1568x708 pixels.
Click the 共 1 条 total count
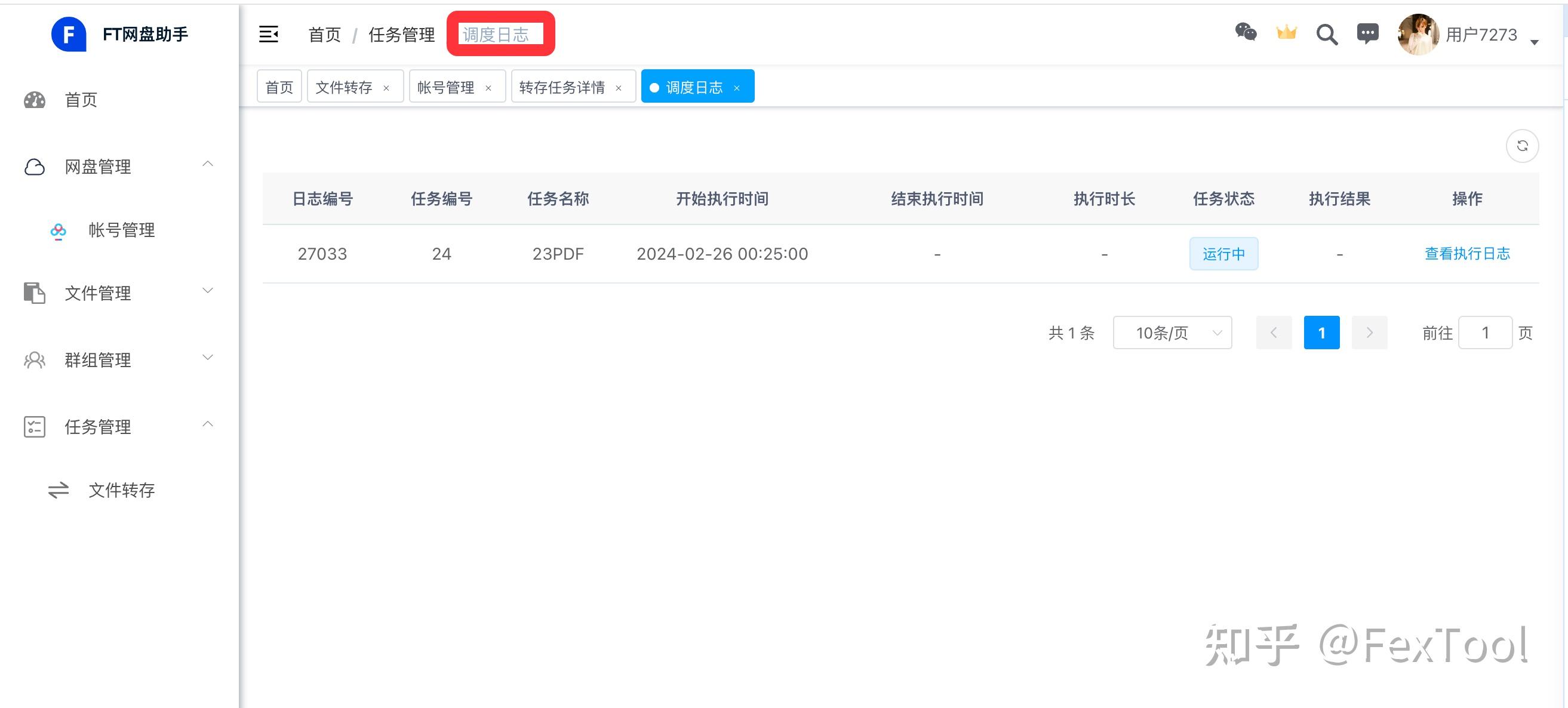(x=1071, y=333)
